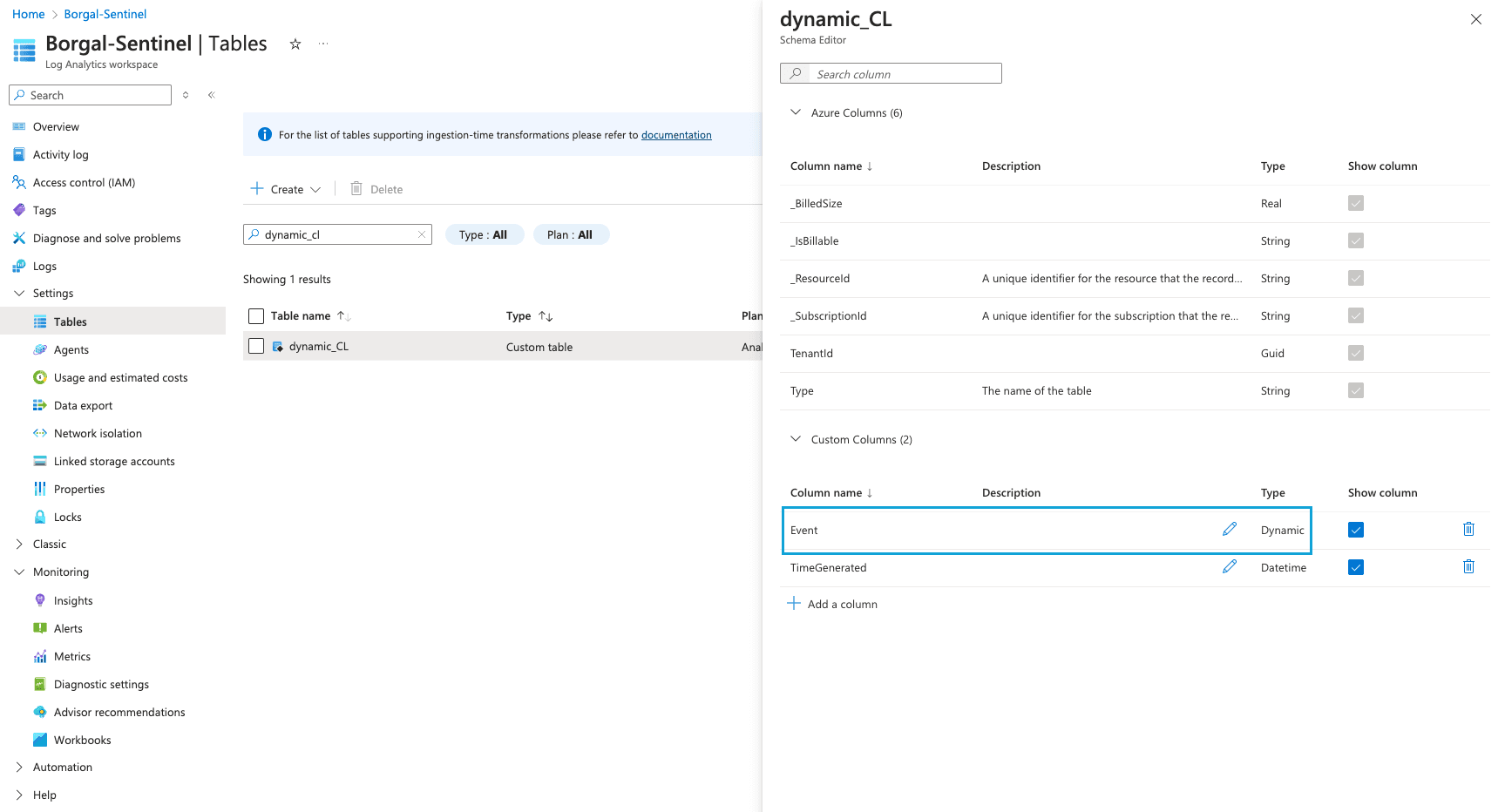Click the pencil edit icon for Event column

[1230, 529]
